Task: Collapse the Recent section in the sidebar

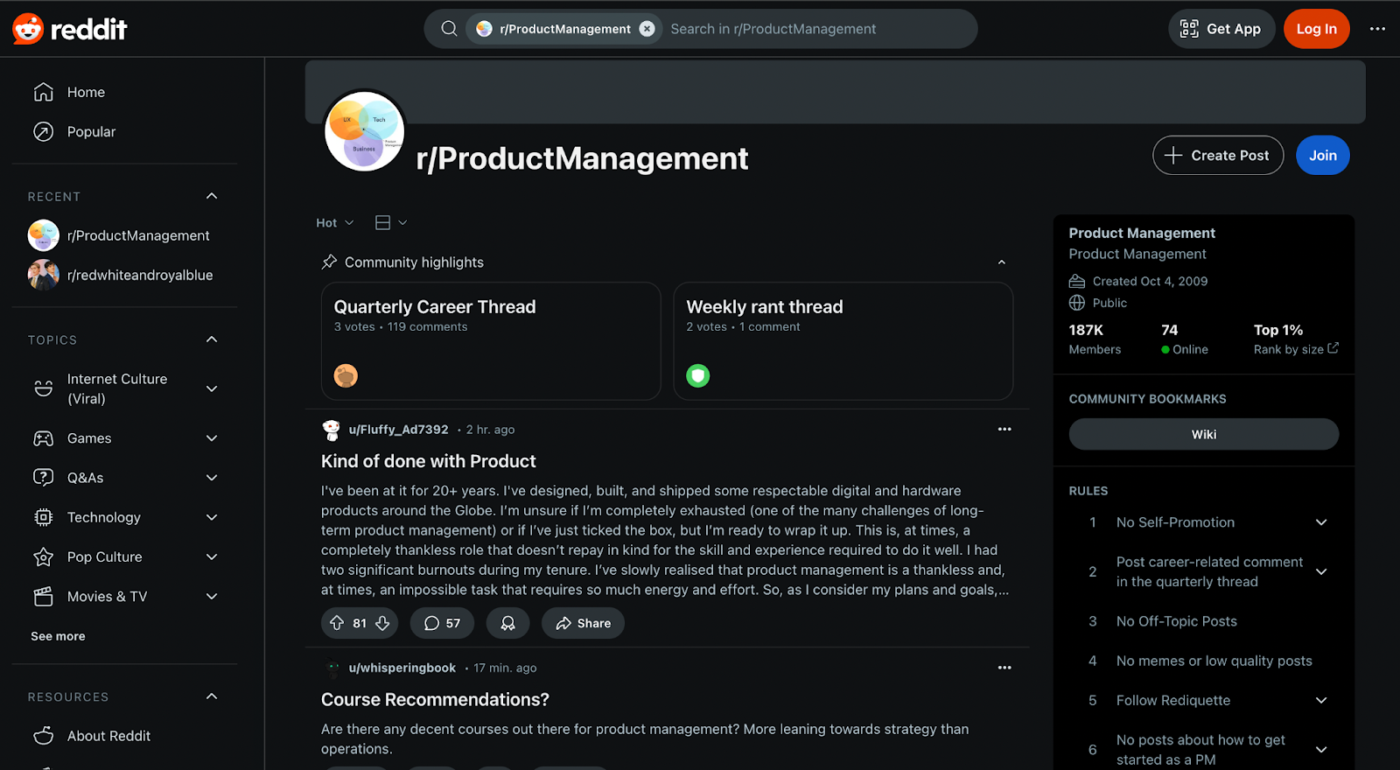Action: pyautogui.click(x=212, y=196)
